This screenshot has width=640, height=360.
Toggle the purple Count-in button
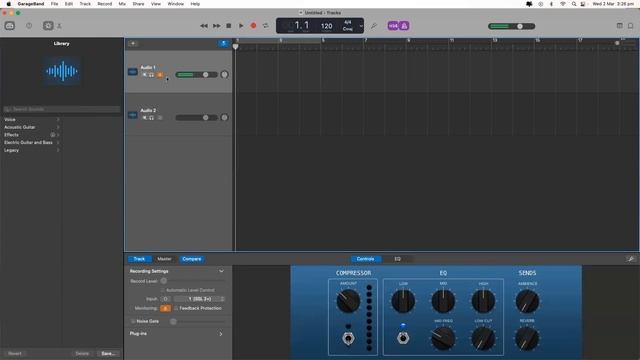coord(393,26)
